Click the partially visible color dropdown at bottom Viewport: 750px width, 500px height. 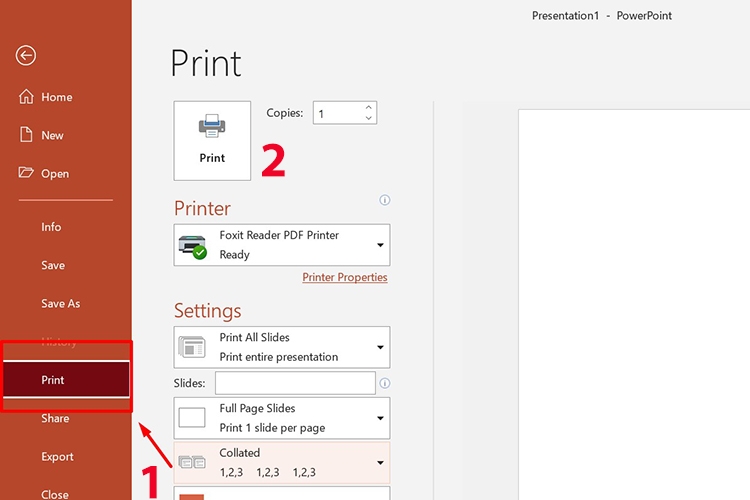(x=282, y=493)
